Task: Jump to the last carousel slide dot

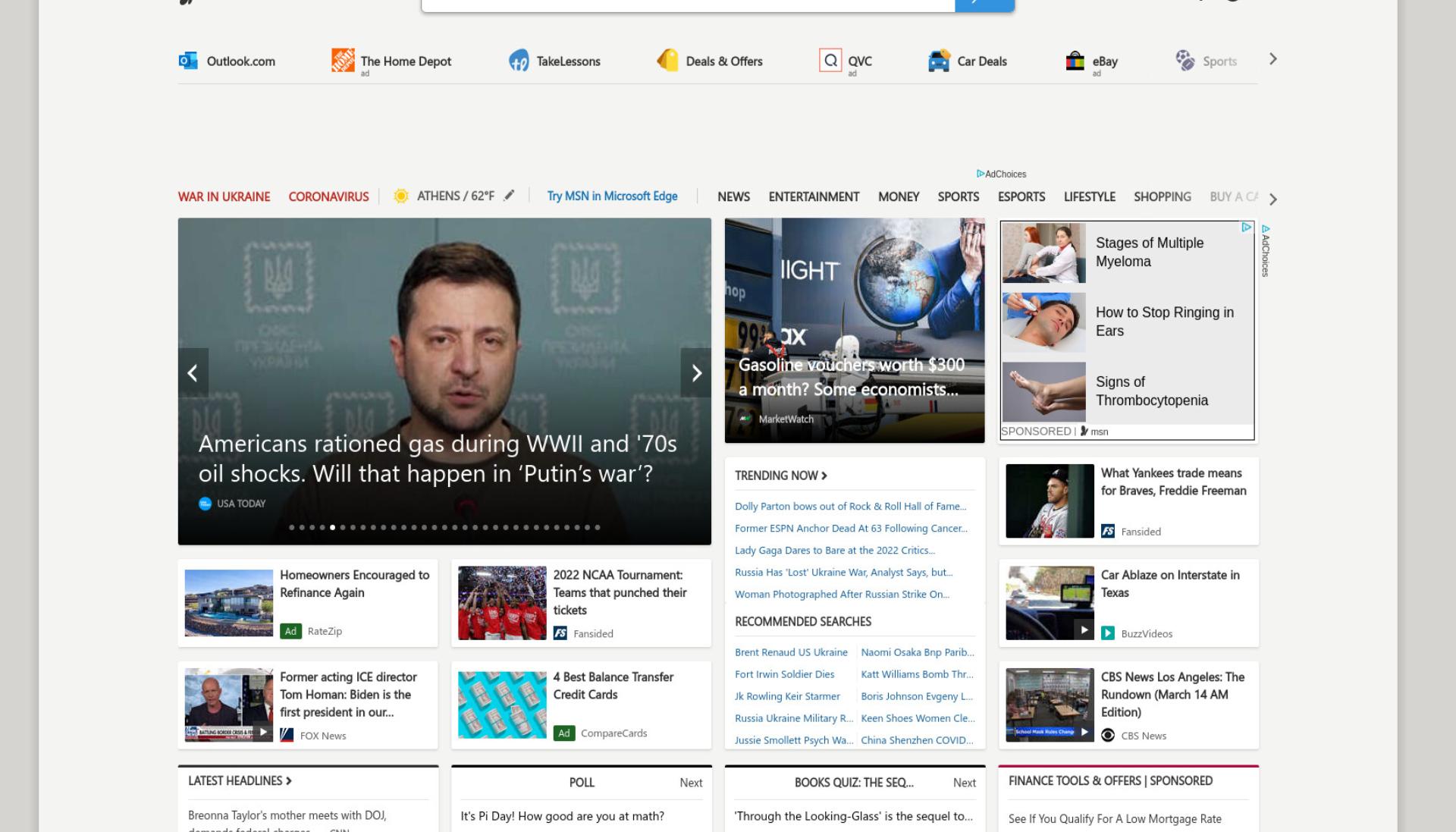Action: pyautogui.click(x=598, y=527)
